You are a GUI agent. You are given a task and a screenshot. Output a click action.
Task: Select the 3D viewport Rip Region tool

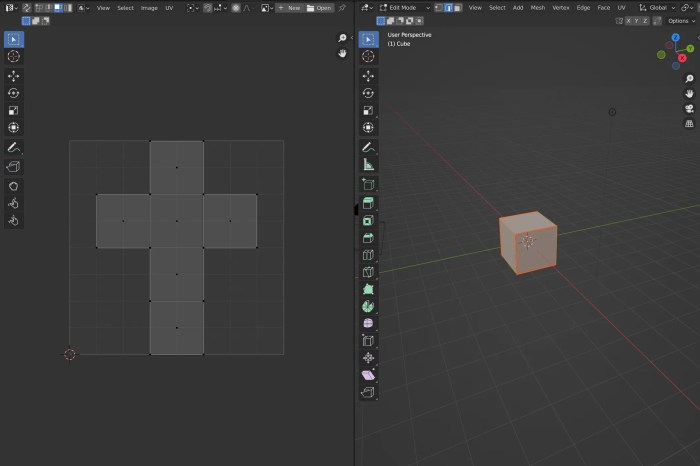pos(368,392)
